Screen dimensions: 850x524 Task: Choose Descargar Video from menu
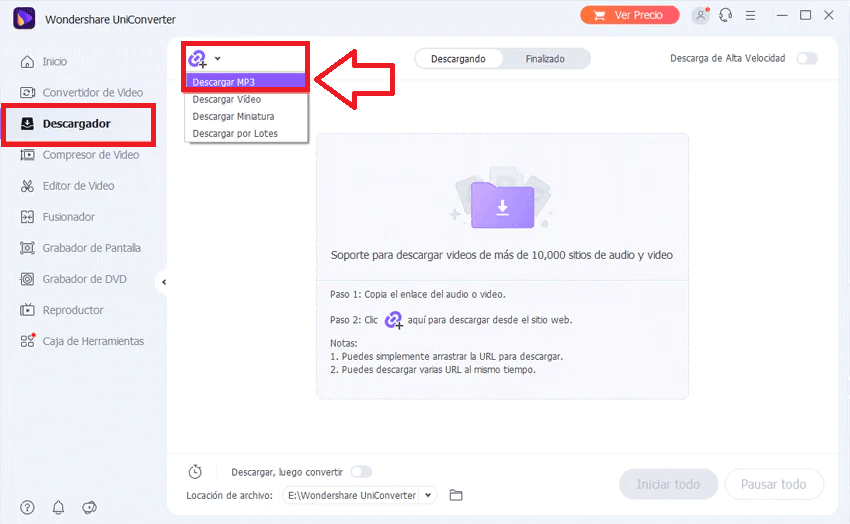coord(247,100)
